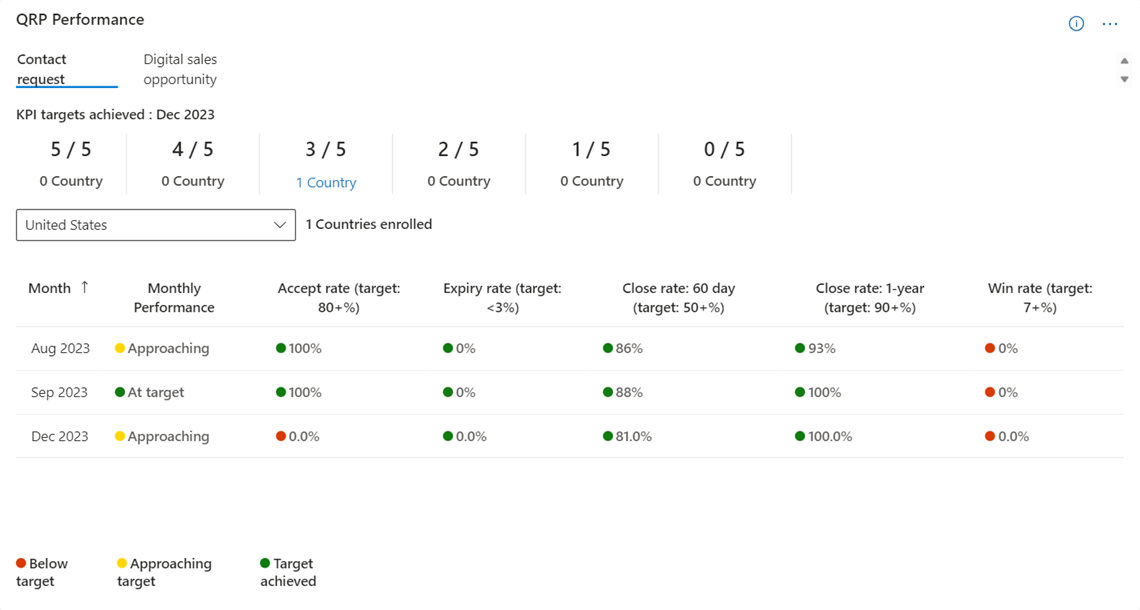Select the Dec 2023 table row
This screenshot has height=610, width=1140.
(60, 436)
